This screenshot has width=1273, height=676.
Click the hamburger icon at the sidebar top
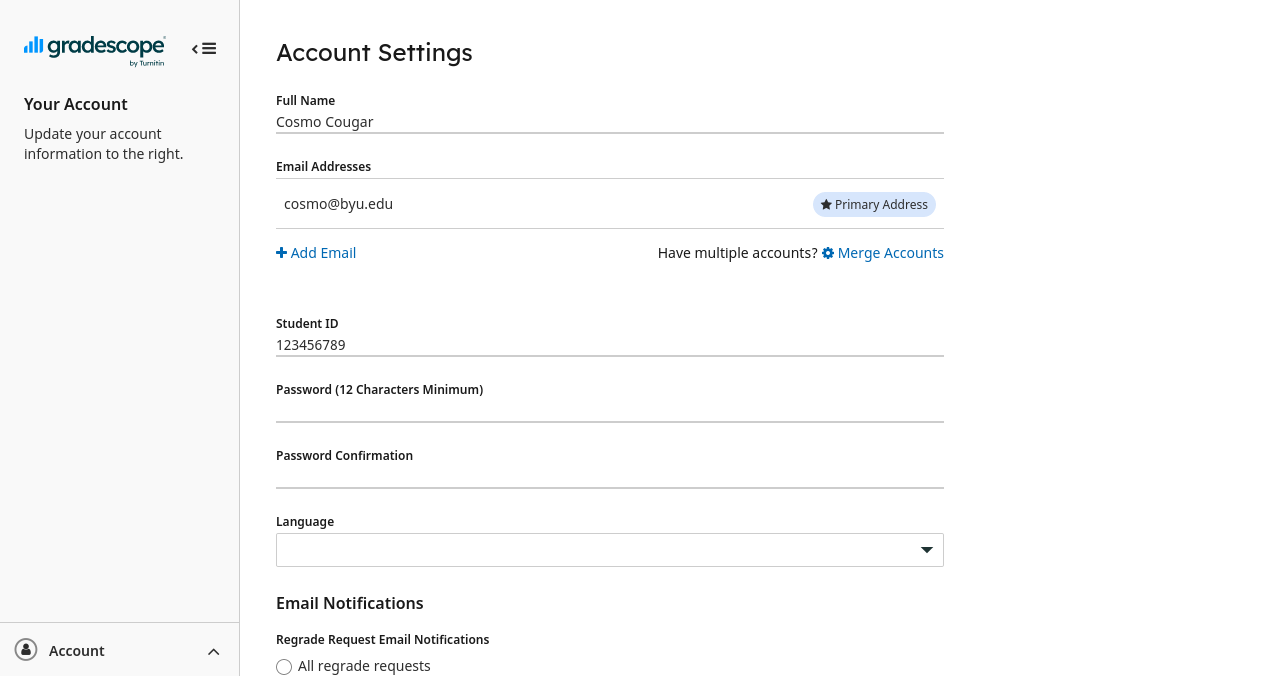point(209,48)
